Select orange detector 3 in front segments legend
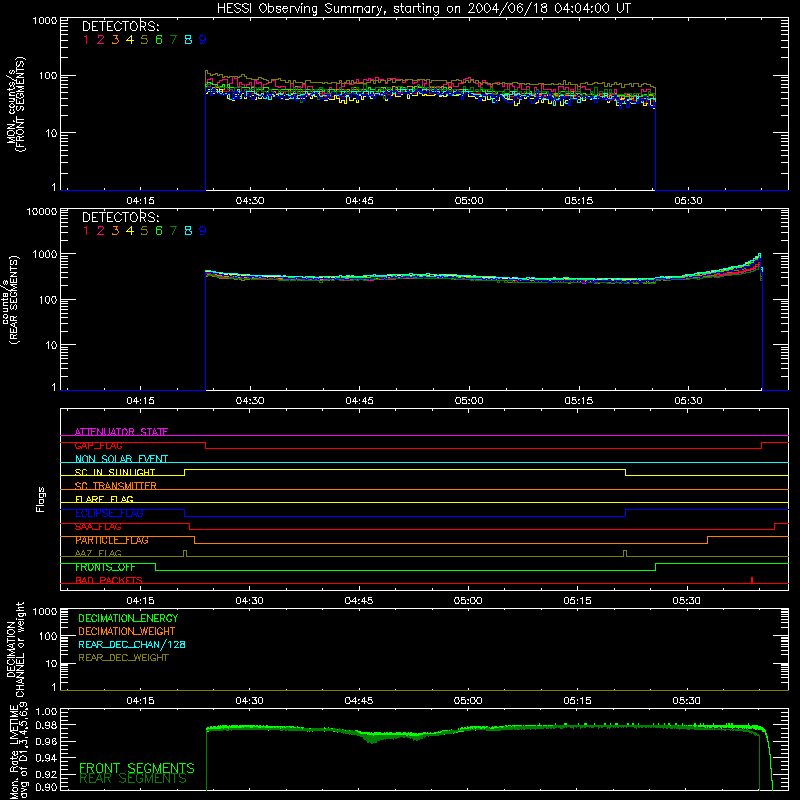The image size is (800, 800). [115, 40]
